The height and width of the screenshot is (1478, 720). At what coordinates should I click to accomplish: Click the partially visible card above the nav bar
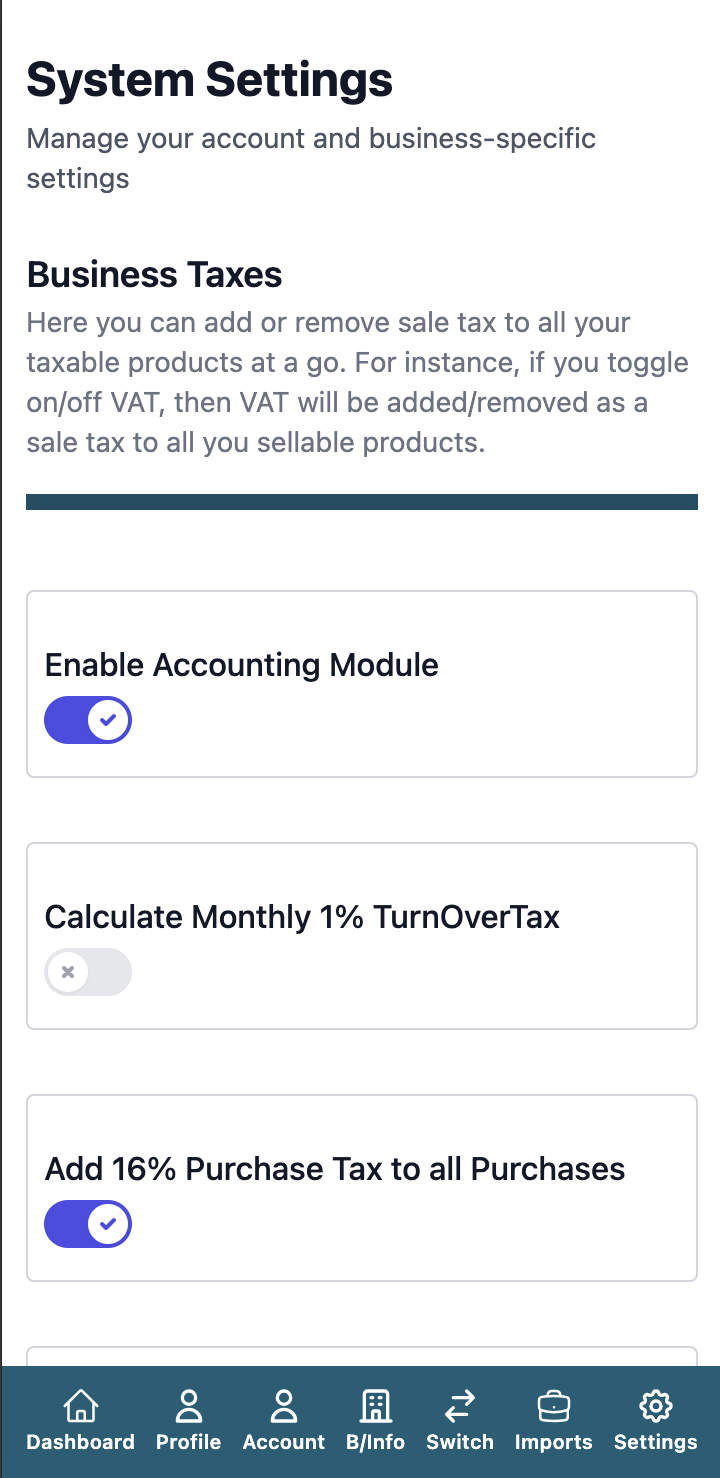[361, 1356]
